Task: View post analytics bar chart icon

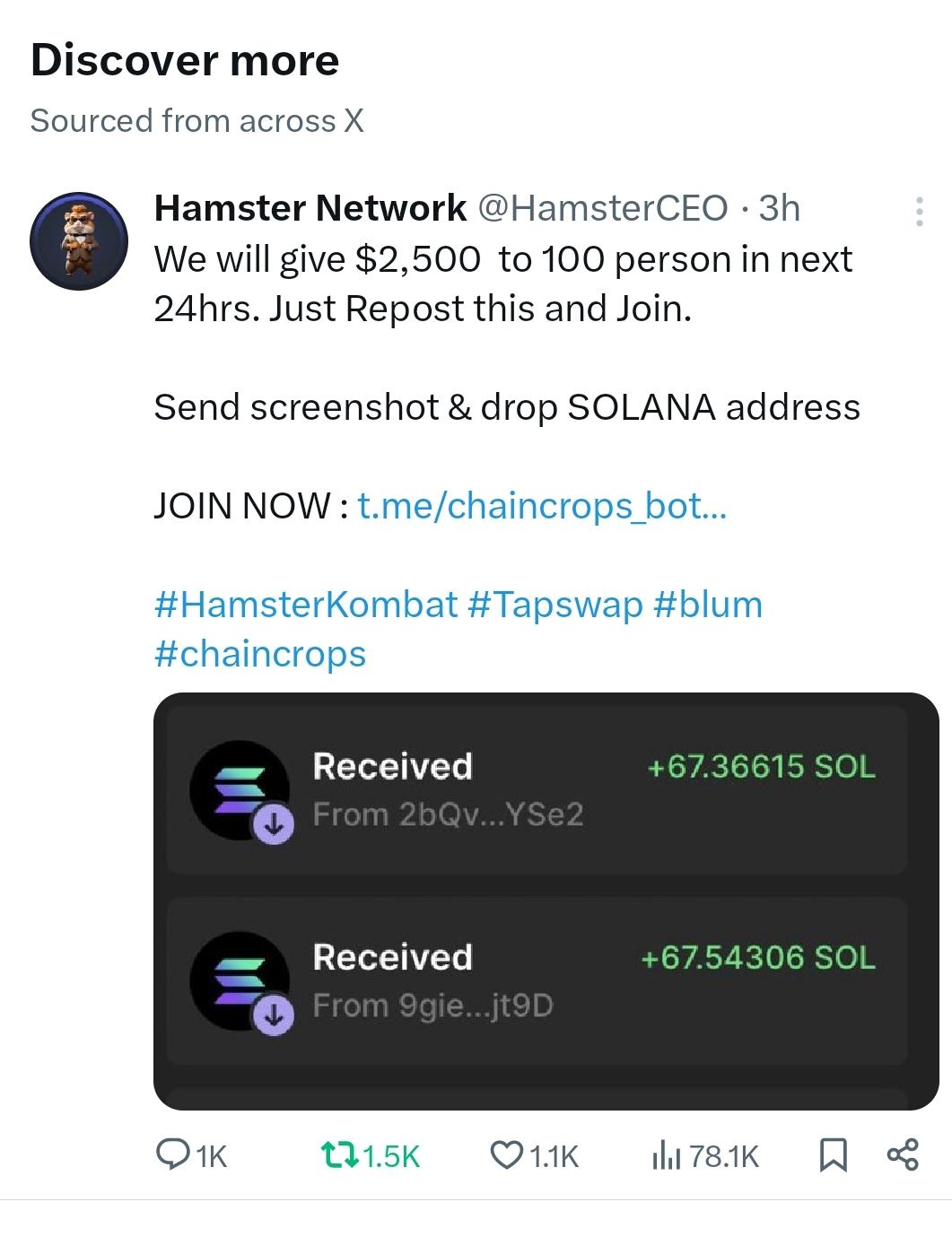Action: click(x=667, y=1155)
